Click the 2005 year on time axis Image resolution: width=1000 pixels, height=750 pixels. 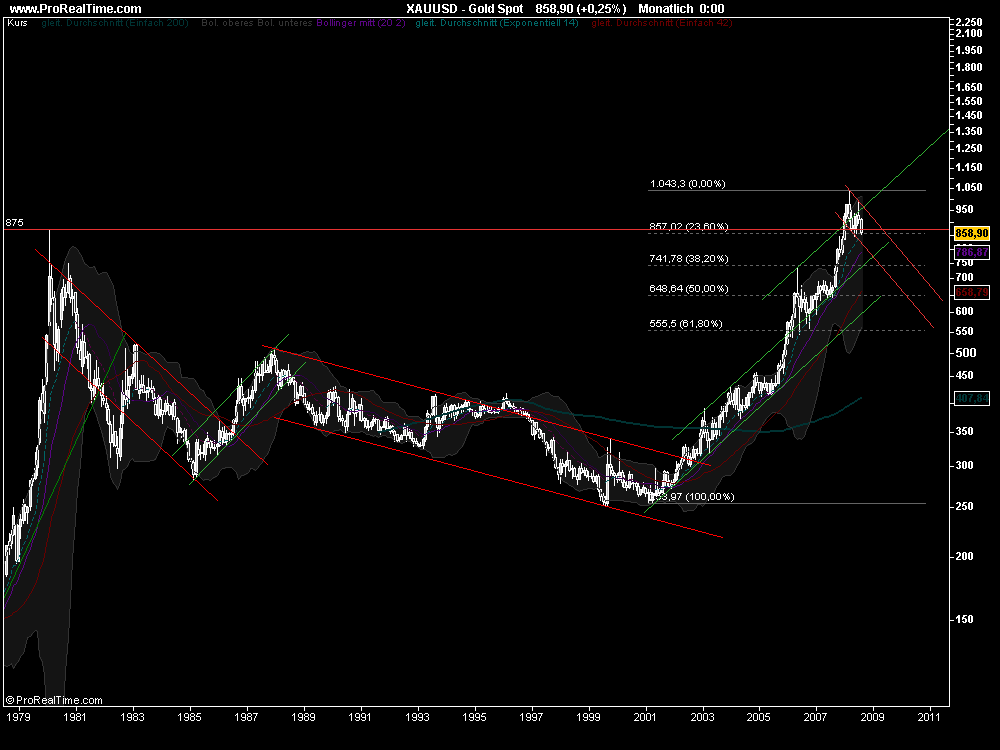tap(758, 717)
